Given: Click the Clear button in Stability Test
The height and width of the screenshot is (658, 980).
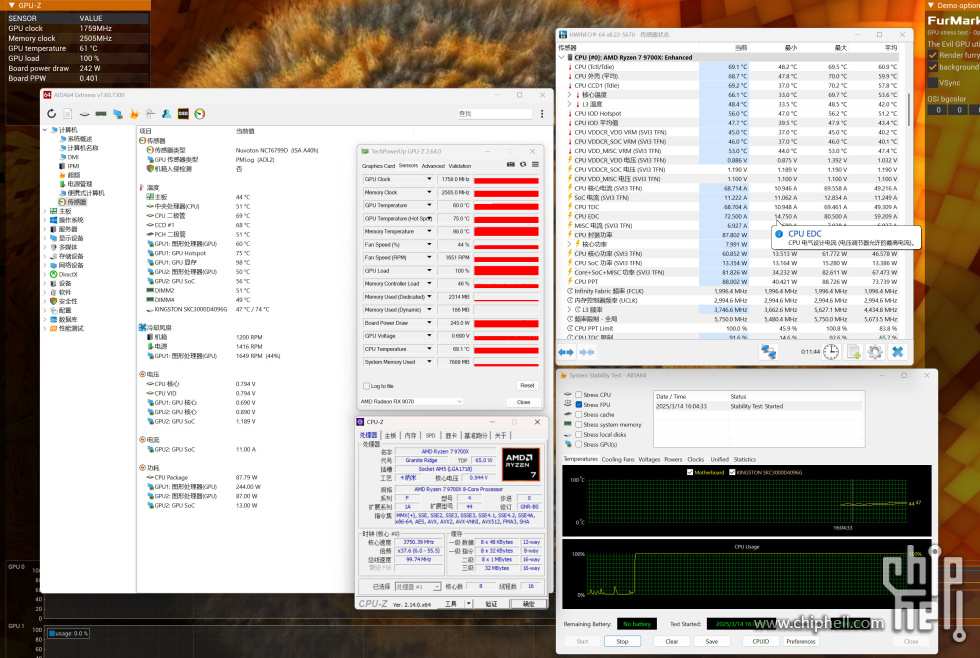Looking at the screenshot, I should (672, 641).
